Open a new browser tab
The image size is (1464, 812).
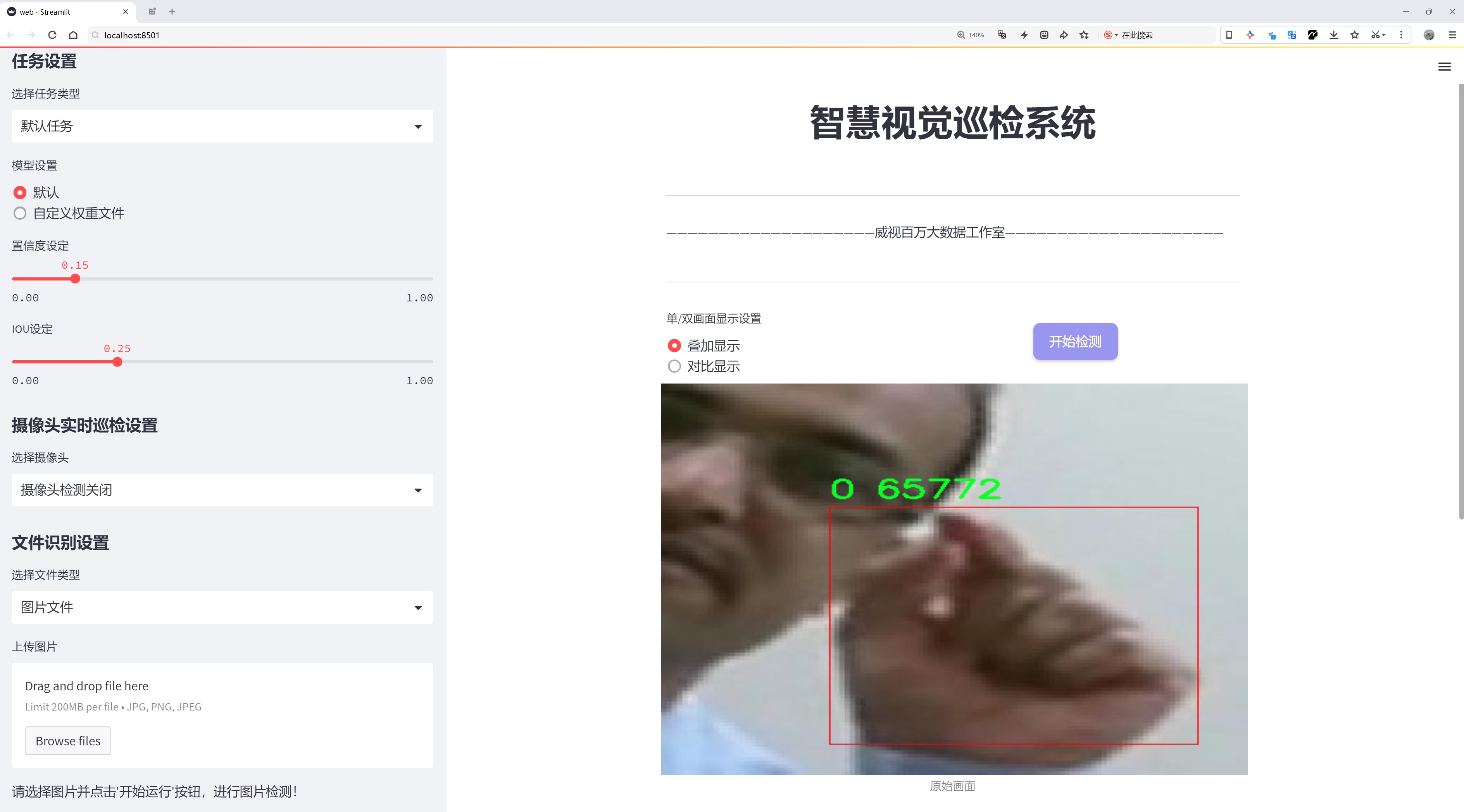[172, 11]
